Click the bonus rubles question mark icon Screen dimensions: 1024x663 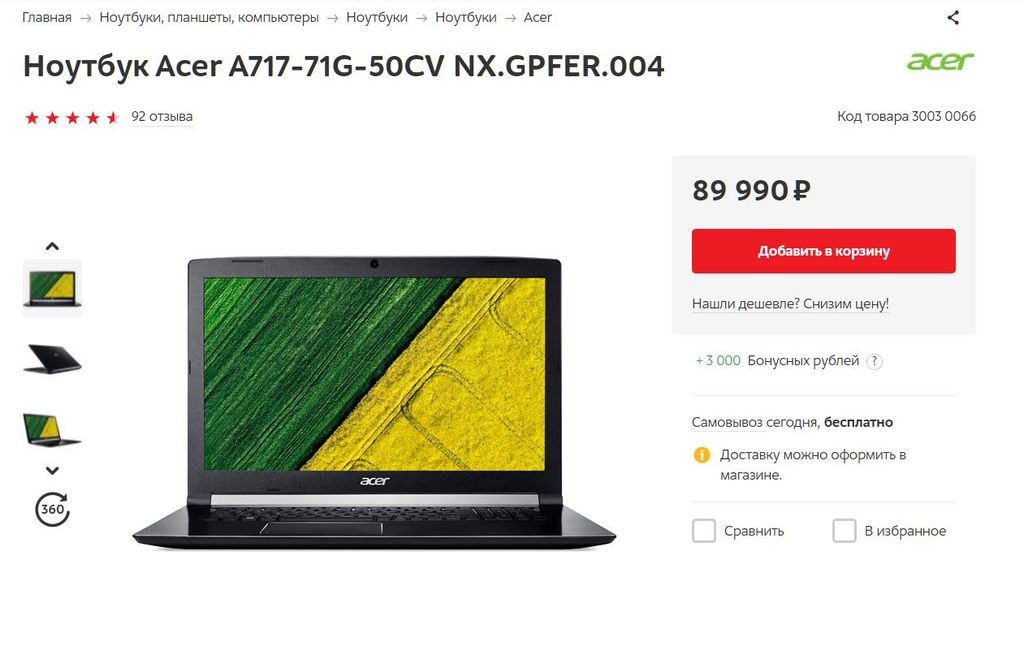point(874,361)
